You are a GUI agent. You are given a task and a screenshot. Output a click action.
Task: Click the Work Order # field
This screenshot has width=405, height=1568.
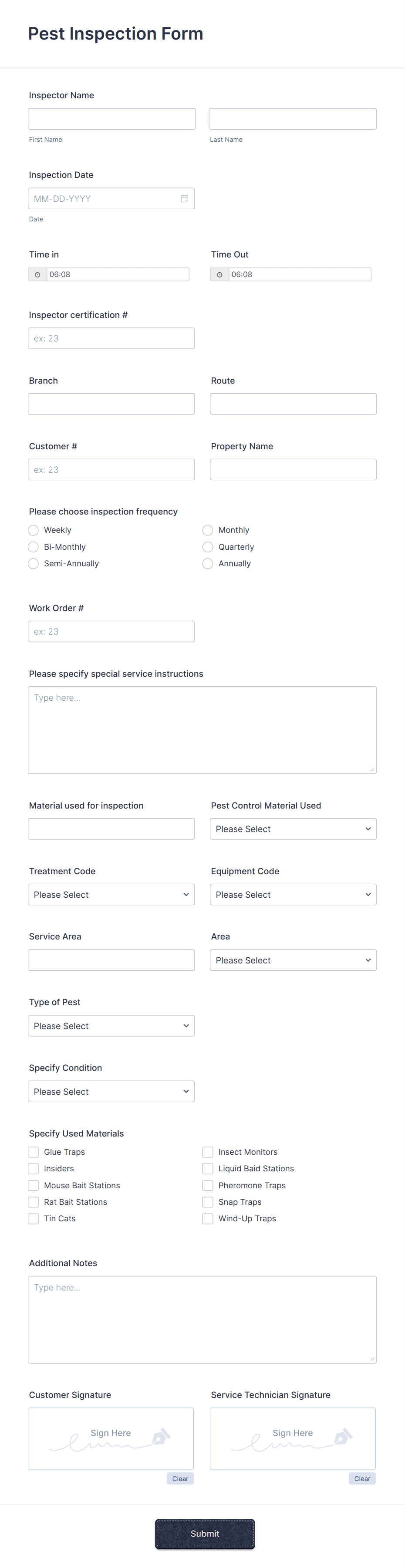pyautogui.click(x=111, y=631)
